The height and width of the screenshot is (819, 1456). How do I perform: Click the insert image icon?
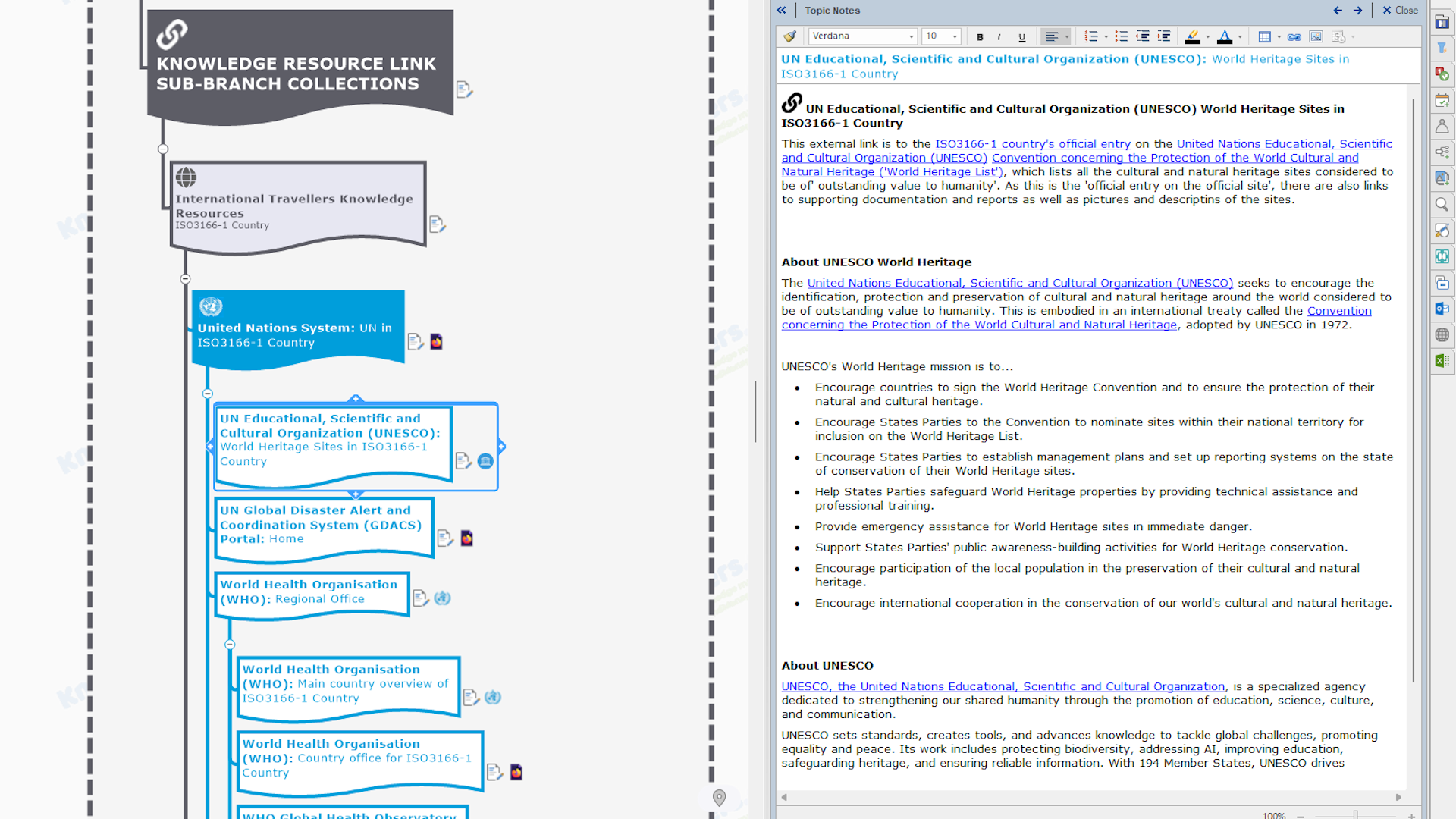(x=1316, y=36)
